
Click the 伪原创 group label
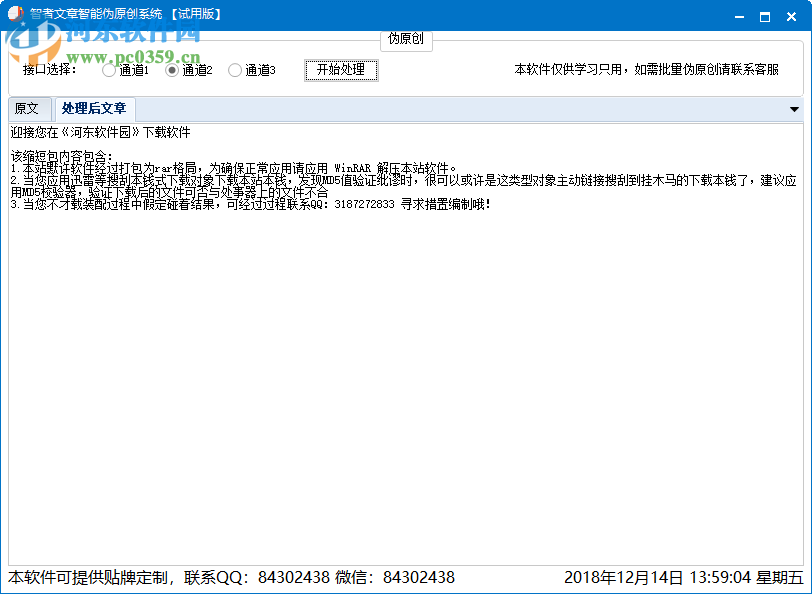pos(406,39)
